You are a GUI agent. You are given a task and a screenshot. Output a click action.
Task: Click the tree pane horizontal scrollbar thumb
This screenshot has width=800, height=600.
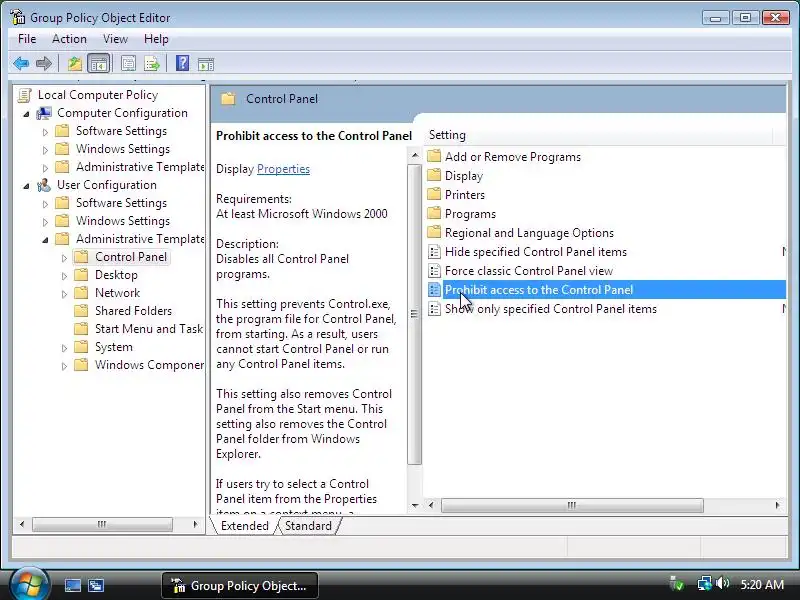click(x=102, y=524)
